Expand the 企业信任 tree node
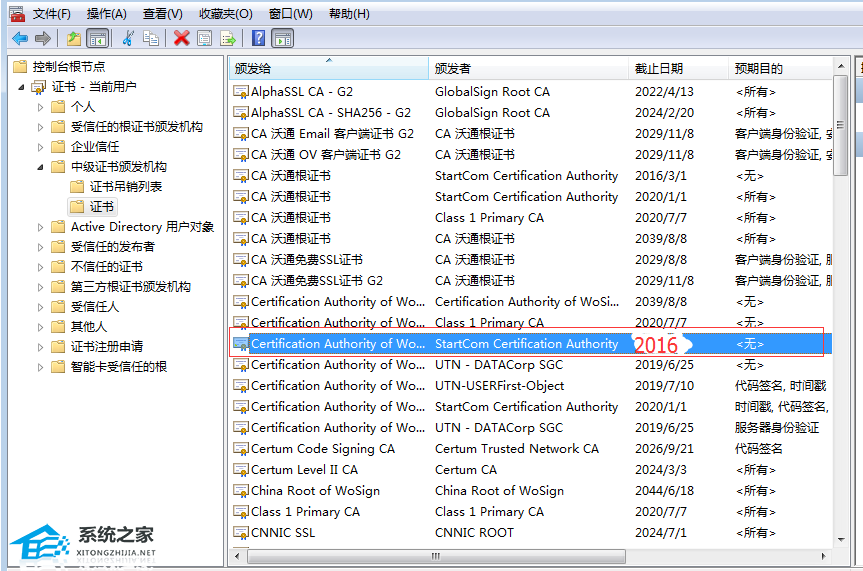 point(40,147)
